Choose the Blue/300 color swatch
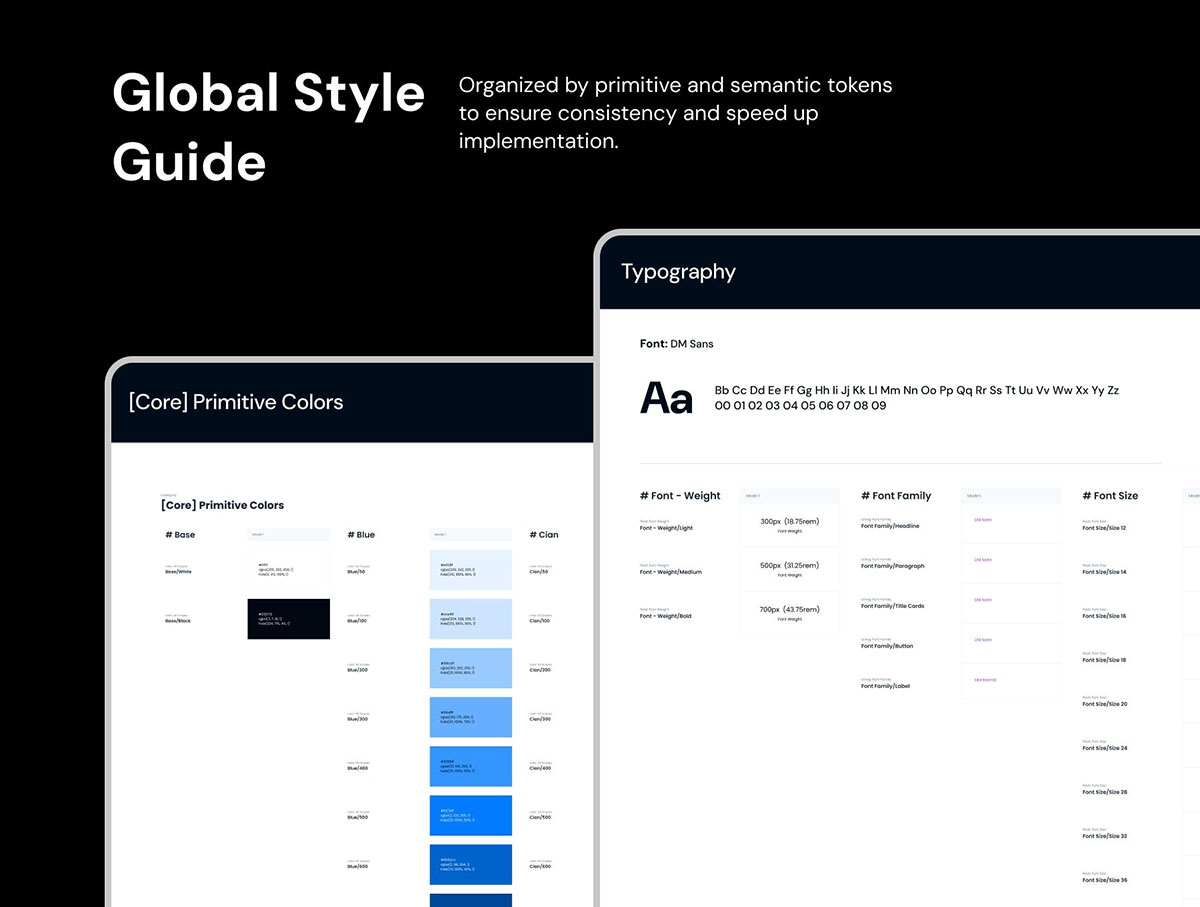Screen dimensions: 1200x907 tap(470, 717)
